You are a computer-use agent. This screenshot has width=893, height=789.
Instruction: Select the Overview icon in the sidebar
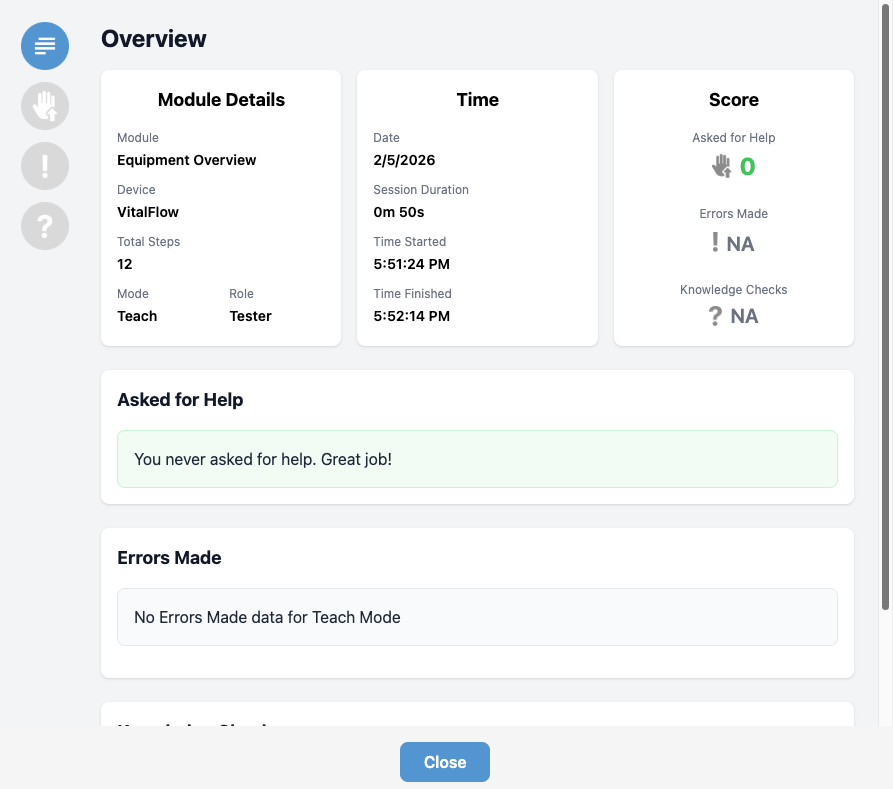tap(44, 46)
